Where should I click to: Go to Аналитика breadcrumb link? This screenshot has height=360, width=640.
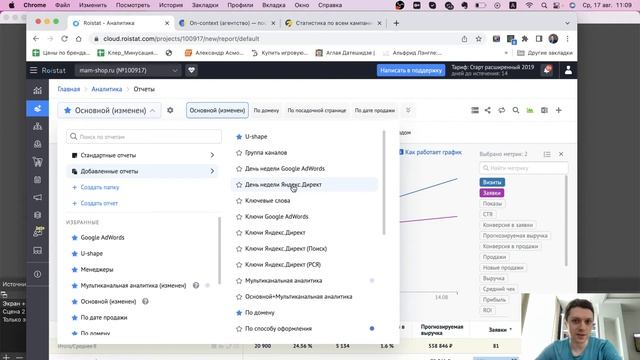coord(107,89)
